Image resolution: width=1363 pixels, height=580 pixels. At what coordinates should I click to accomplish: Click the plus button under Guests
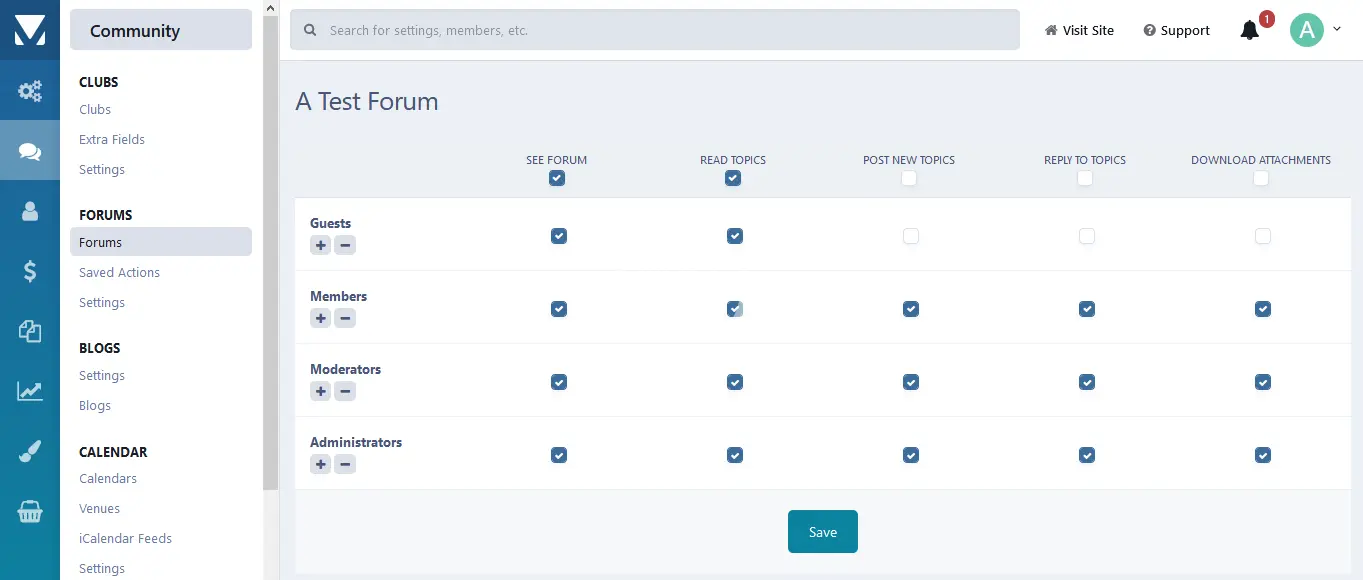click(320, 245)
